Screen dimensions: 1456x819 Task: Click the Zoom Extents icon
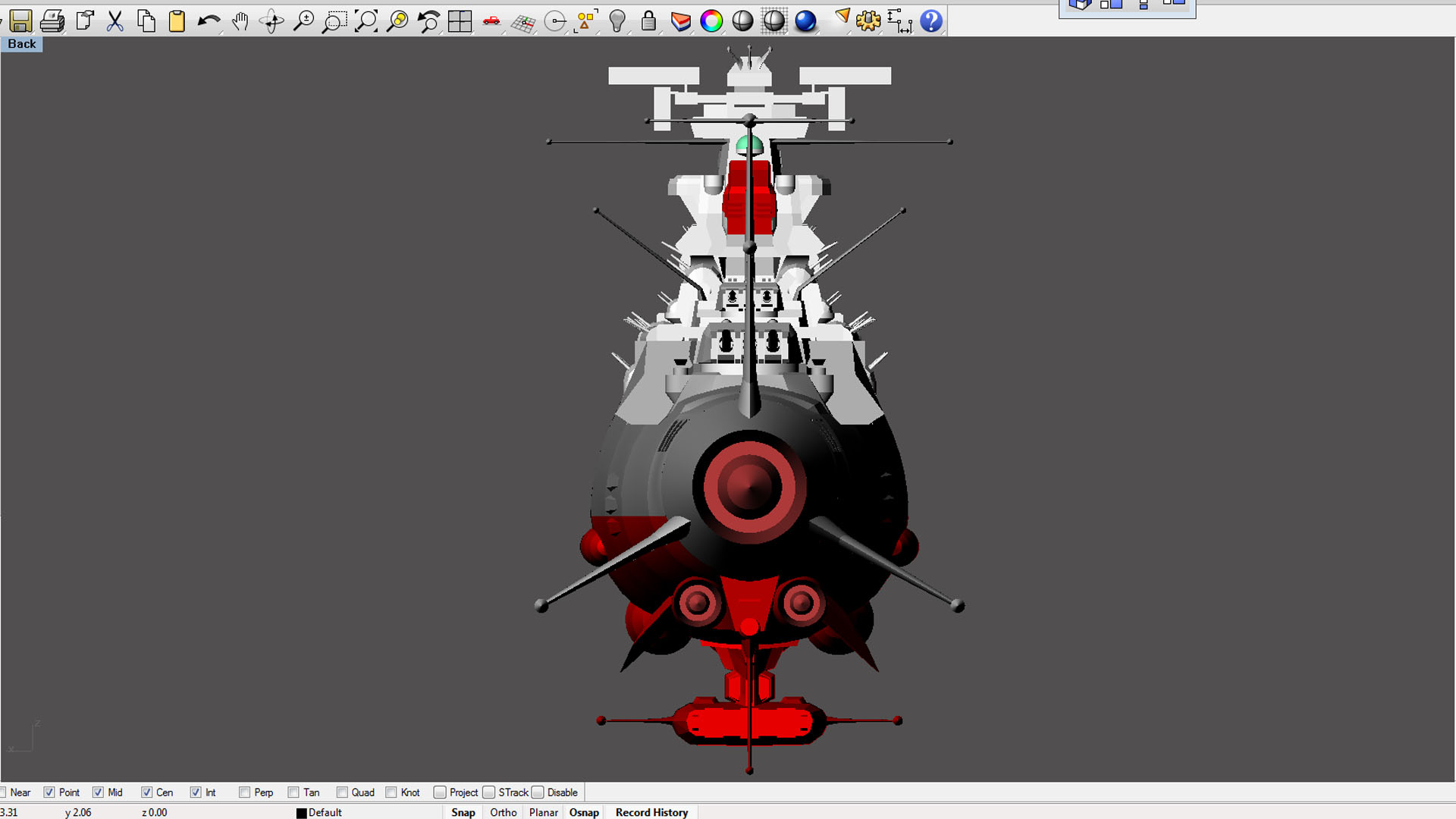[x=366, y=20]
